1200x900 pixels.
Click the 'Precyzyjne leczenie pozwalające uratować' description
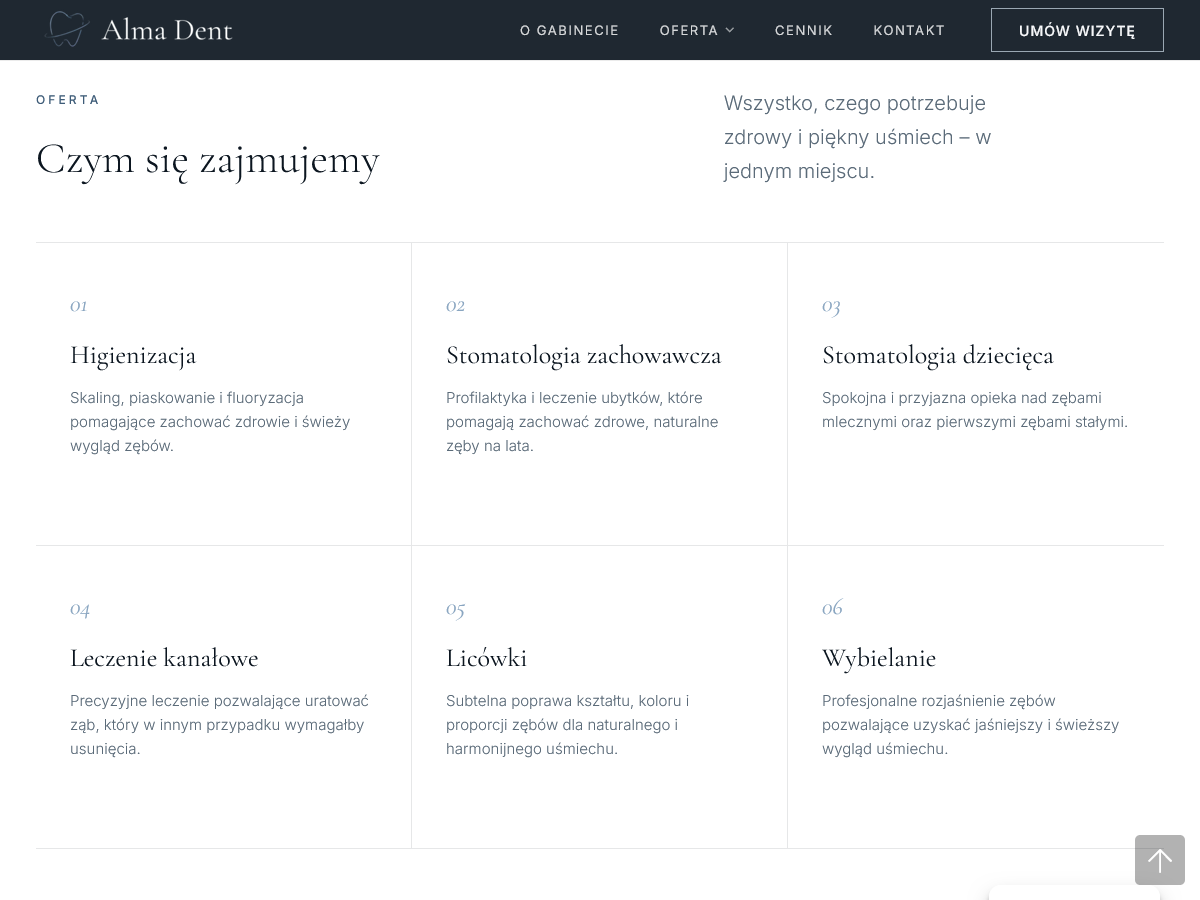pos(219,725)
